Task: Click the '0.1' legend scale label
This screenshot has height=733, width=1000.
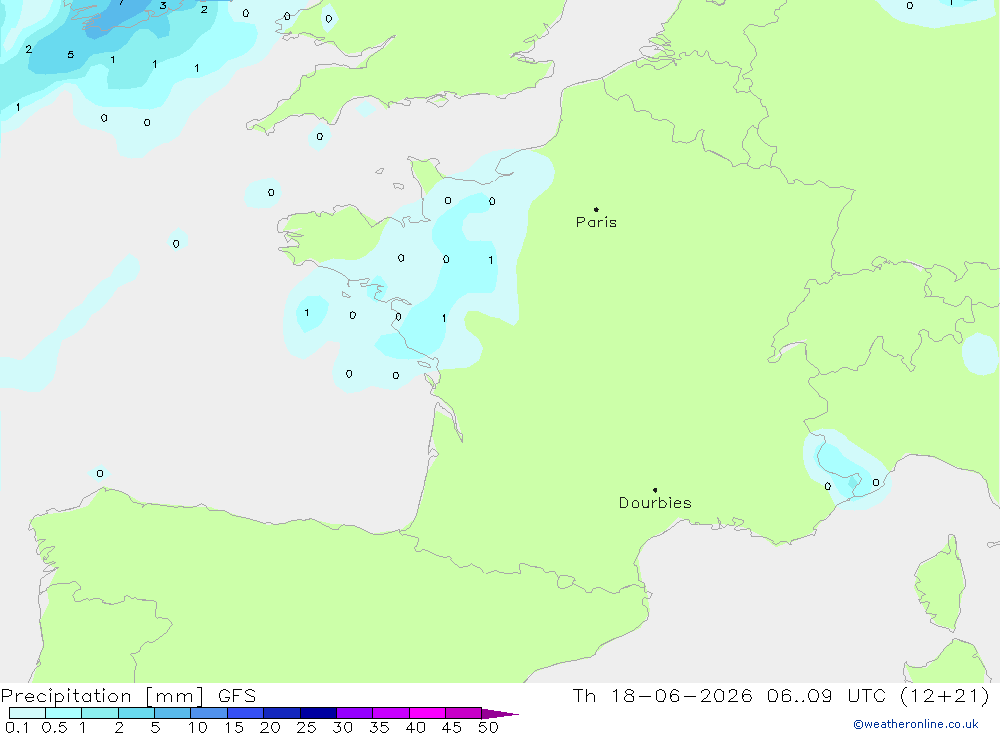Action: [17, 727]
